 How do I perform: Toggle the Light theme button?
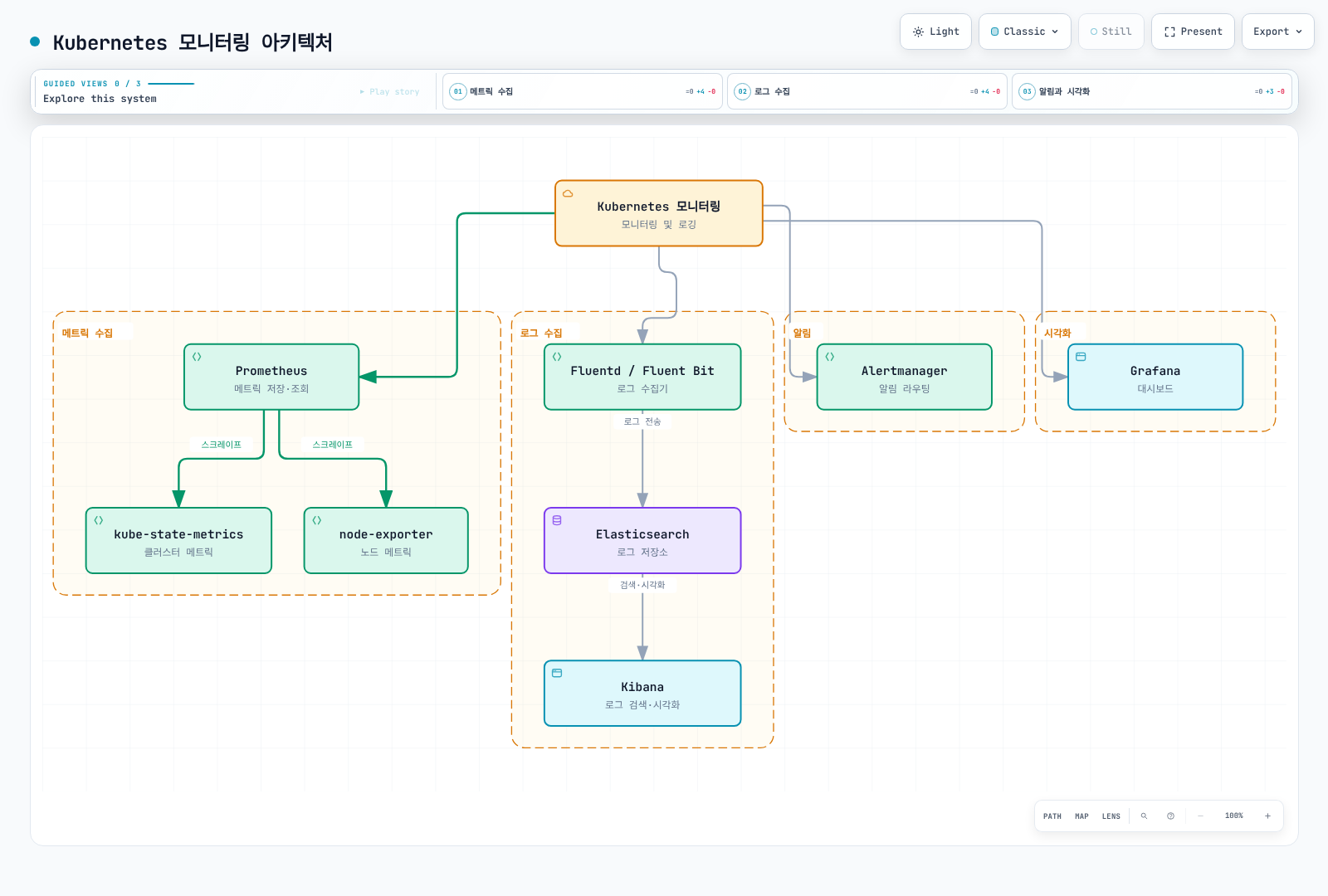point(935,32)
